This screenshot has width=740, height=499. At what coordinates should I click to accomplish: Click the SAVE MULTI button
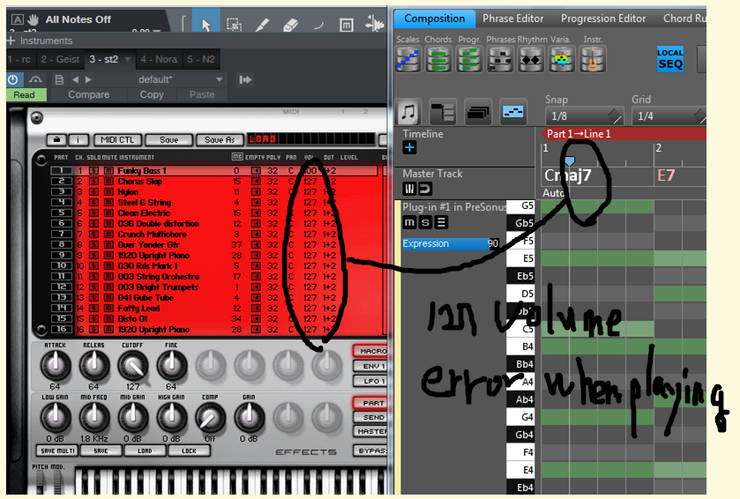[x=57, y=451]
